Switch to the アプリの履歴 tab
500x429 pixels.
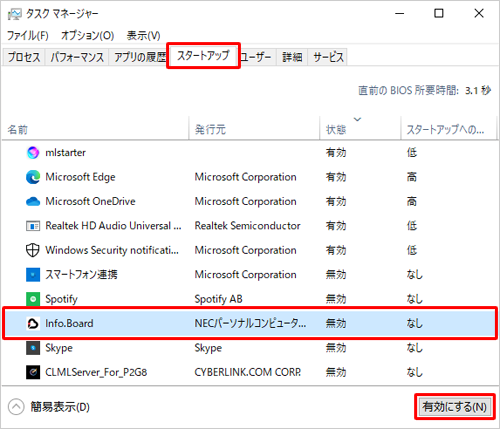click(x=139, y=57)
